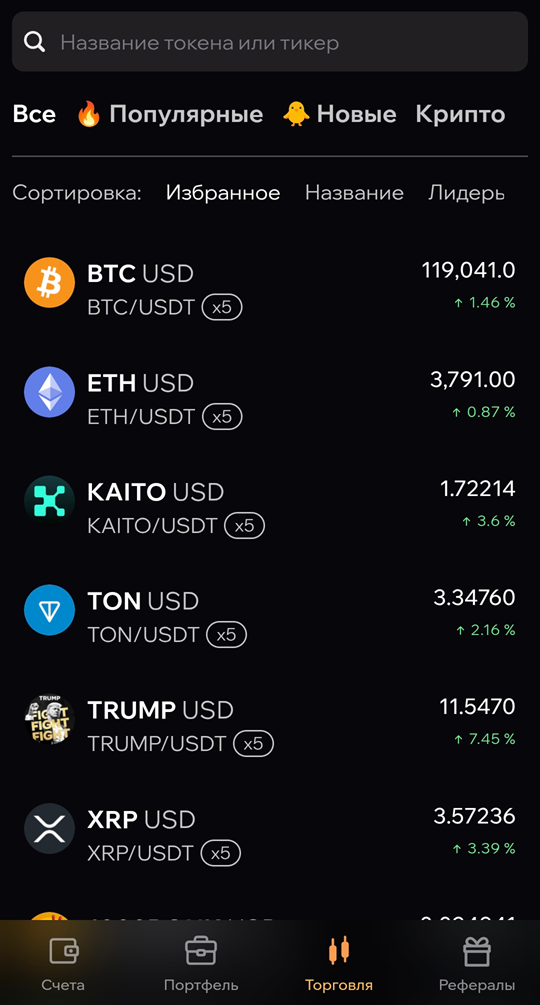Tap the XRP coin icon
This screenshot has width=540, height=1005.
tap(49, 829)
